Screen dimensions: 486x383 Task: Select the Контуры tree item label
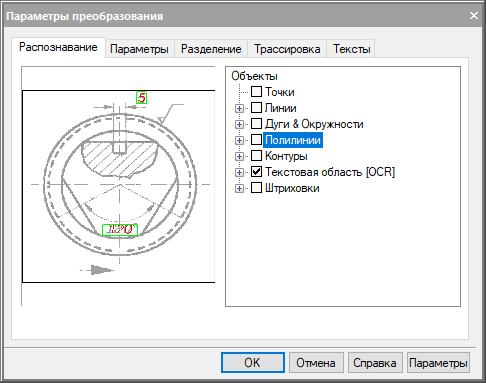point(286,156)
